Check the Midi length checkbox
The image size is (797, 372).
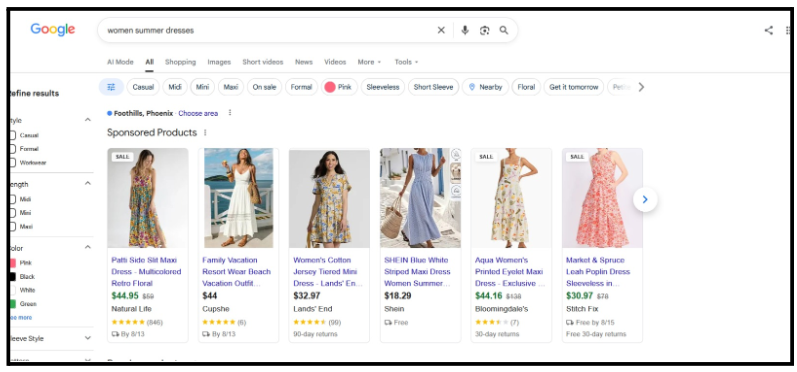coord(12,199)
